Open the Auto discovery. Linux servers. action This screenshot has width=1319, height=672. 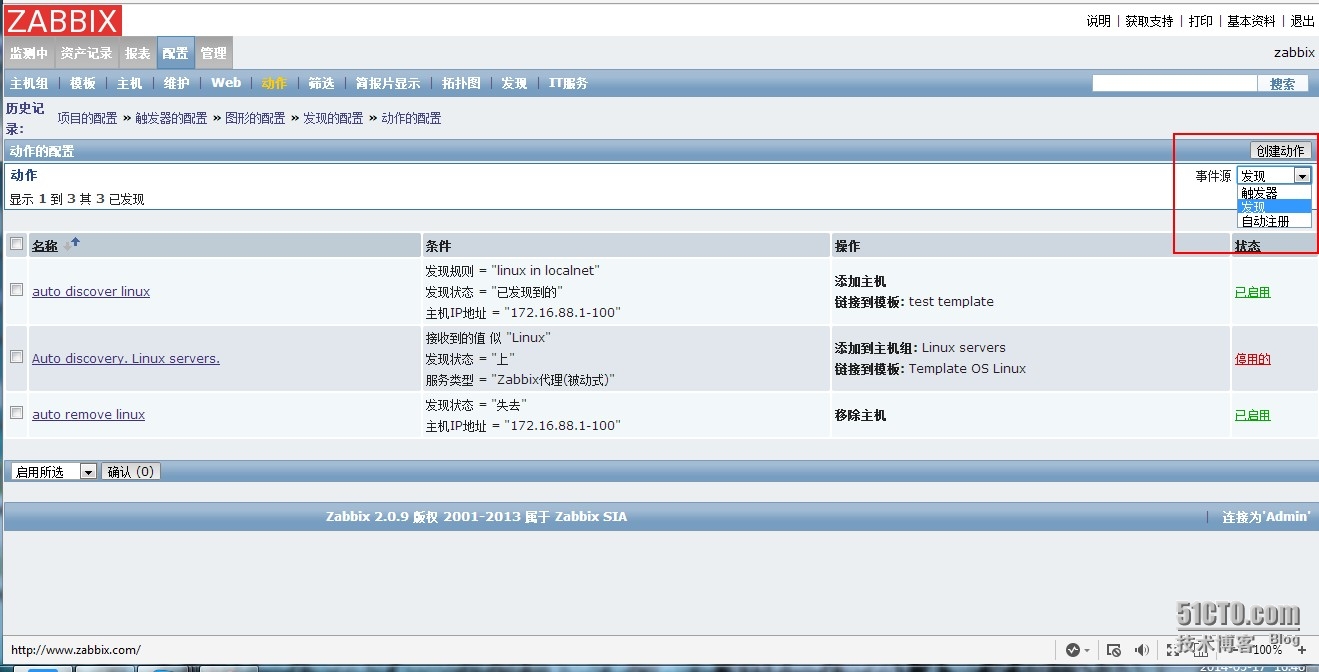(126, 358)
